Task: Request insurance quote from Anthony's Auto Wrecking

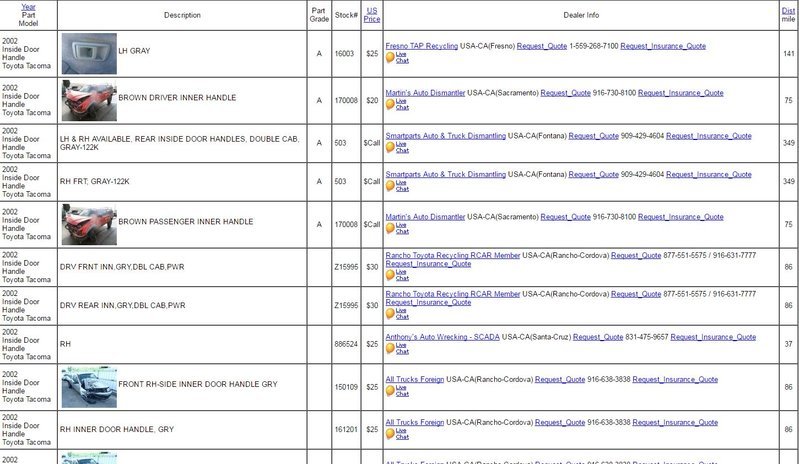Action: click(x=713, y=337)
